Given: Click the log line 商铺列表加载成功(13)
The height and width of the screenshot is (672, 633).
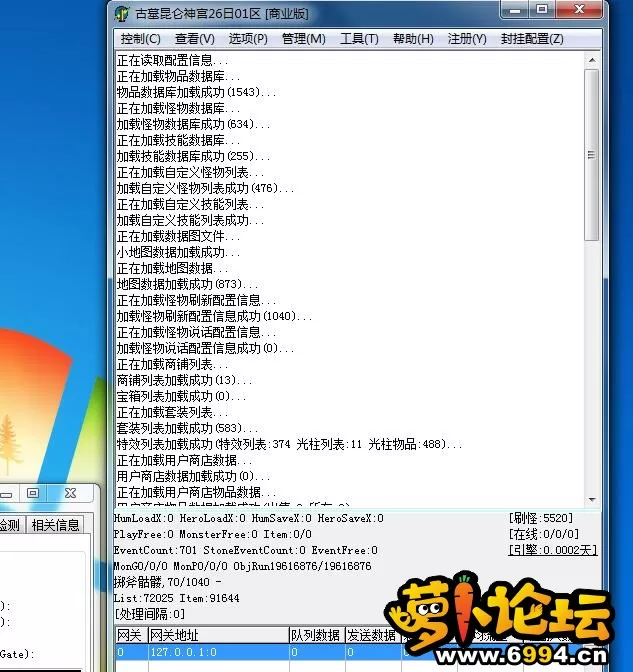Looking at the screenshot, I should click(184, 380).
